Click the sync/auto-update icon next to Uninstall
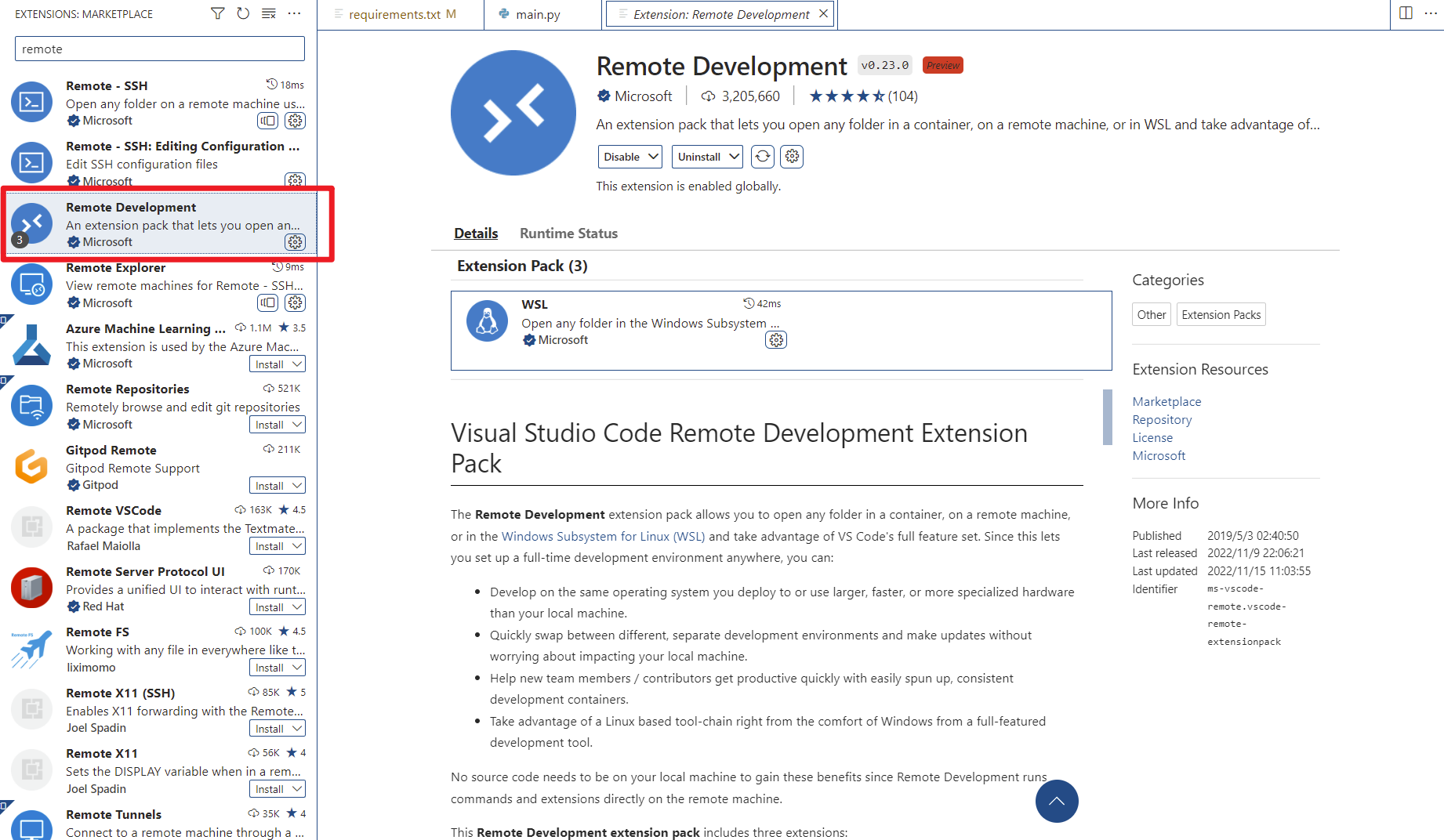 tap(763, 157)
